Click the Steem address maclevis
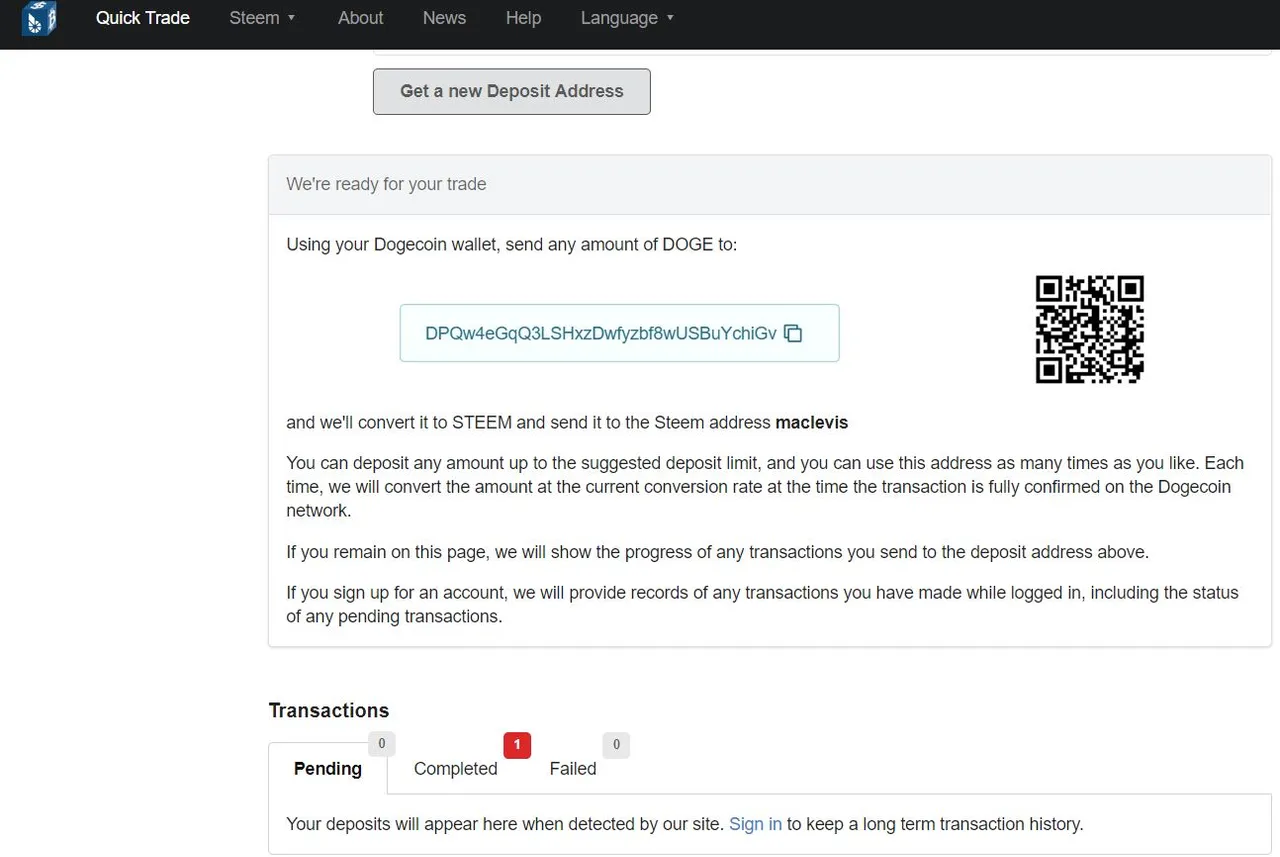 812,422
